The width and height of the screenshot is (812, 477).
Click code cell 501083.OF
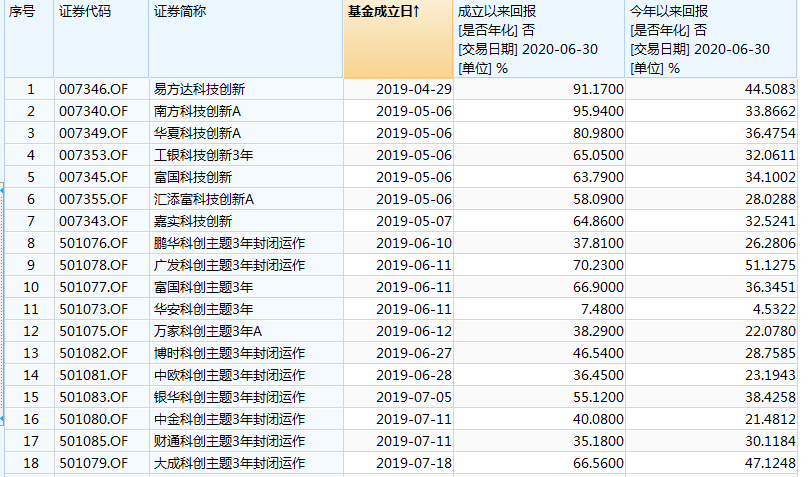point(93,397)
